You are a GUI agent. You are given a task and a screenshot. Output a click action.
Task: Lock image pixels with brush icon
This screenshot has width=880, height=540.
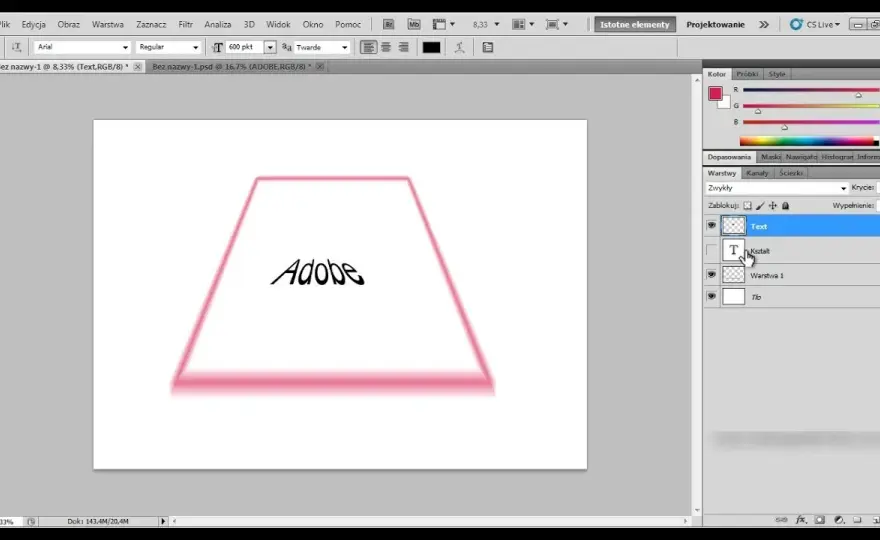coord(760,206)
